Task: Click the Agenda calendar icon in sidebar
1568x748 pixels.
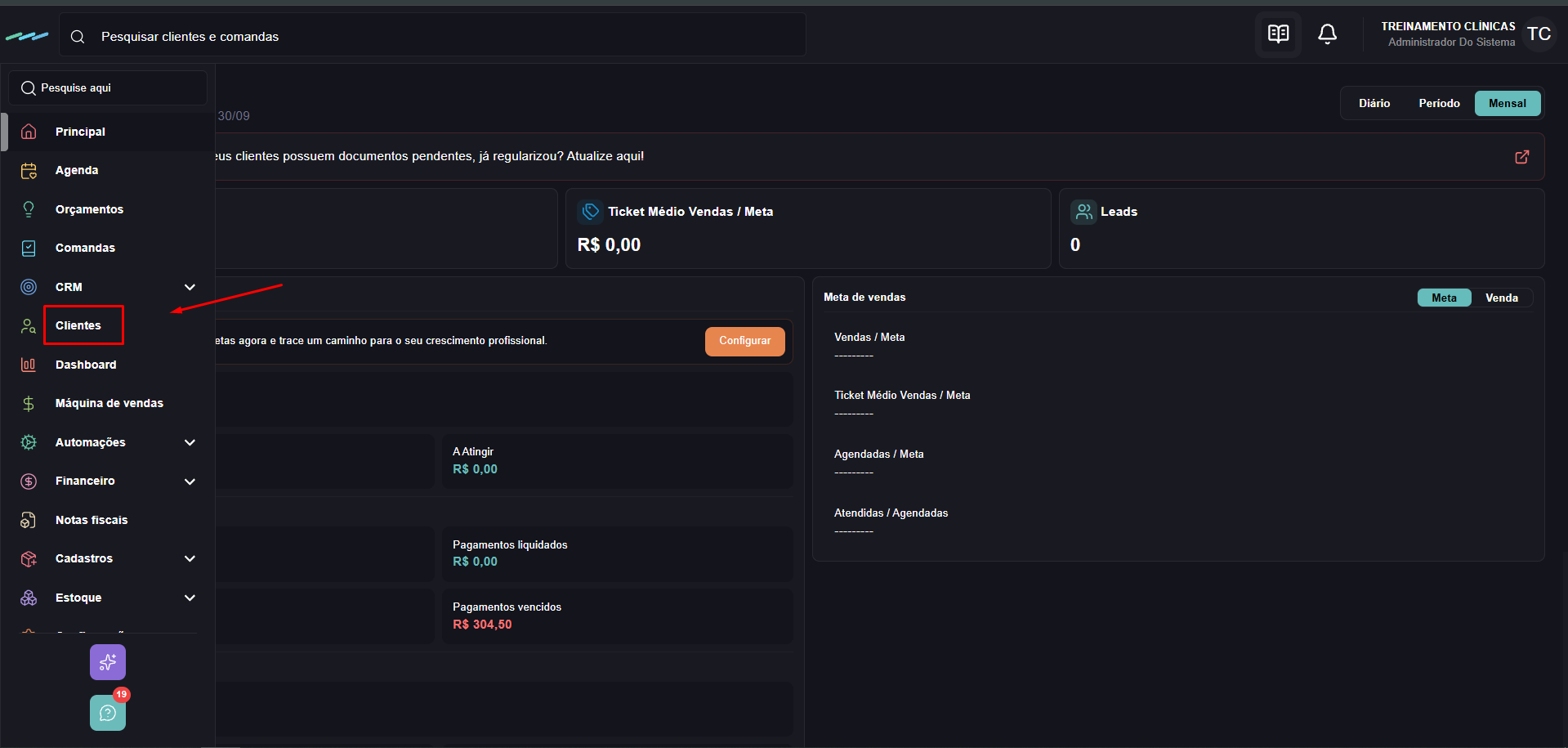Action: (x=29, y=170)
